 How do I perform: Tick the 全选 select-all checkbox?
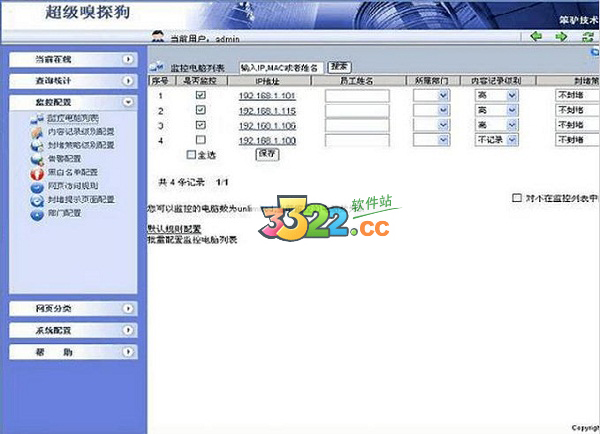(192, 155)
